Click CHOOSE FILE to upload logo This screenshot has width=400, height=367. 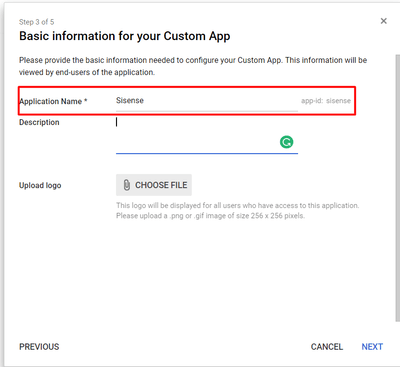click(x=154, y=185)
